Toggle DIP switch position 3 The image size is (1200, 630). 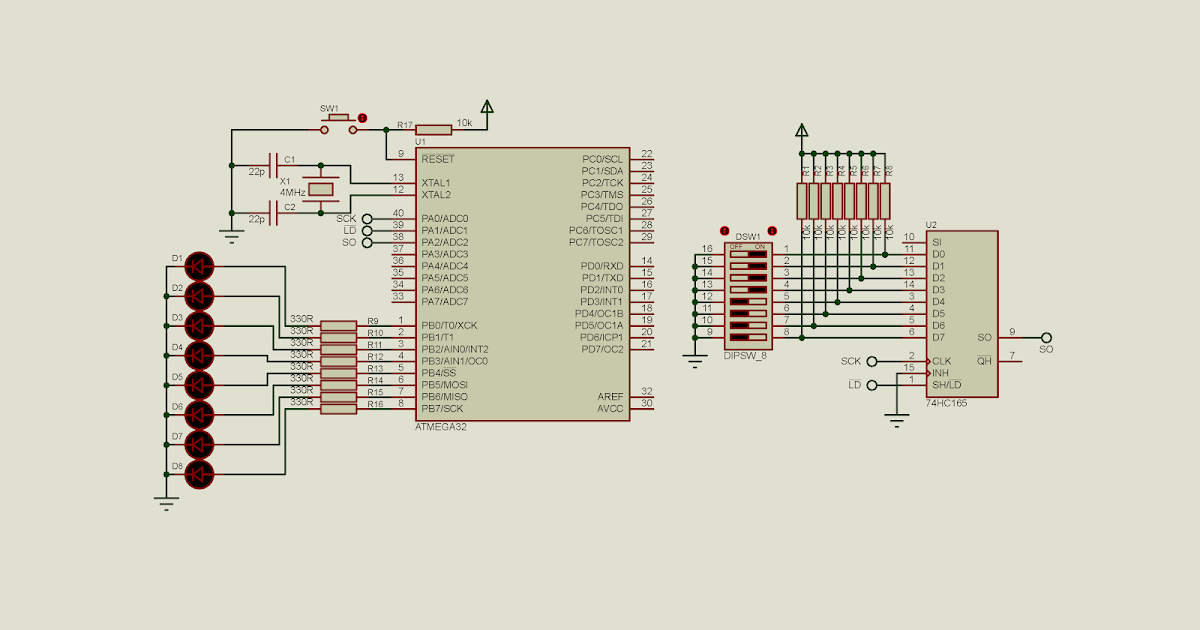[x=748, y=278]
